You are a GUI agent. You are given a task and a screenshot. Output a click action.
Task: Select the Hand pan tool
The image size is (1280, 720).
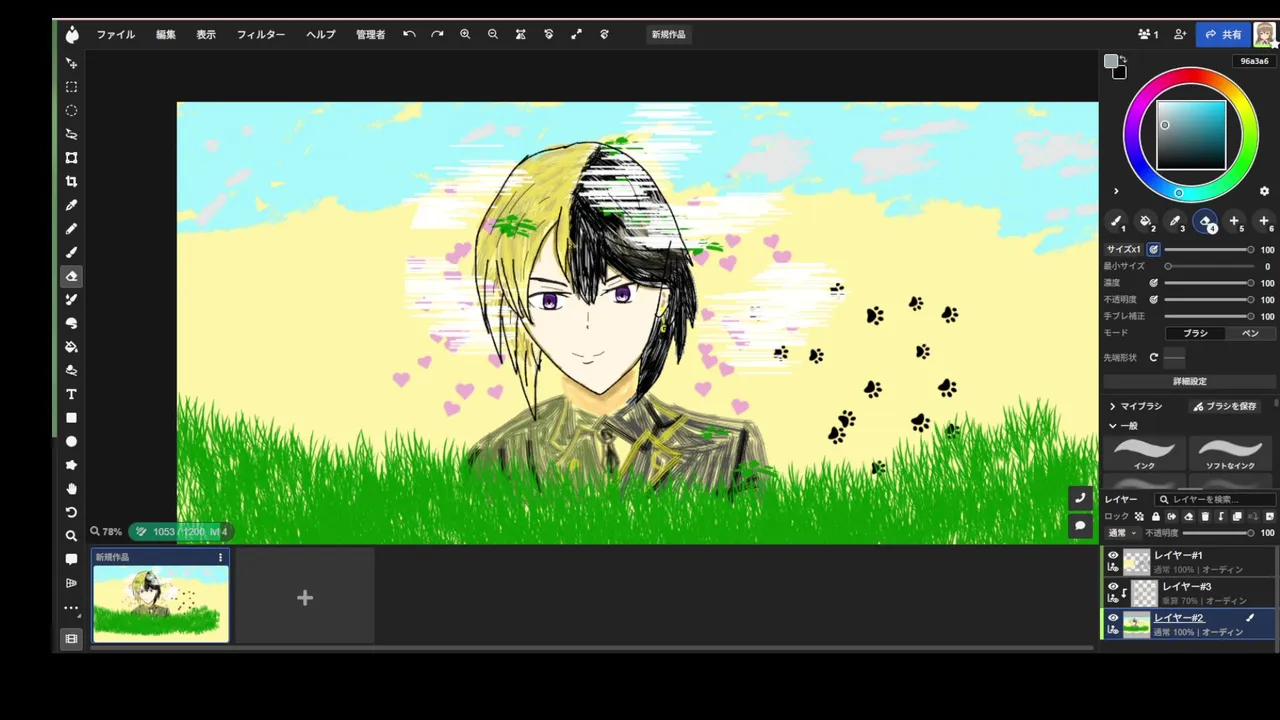(x=71, y=489)
